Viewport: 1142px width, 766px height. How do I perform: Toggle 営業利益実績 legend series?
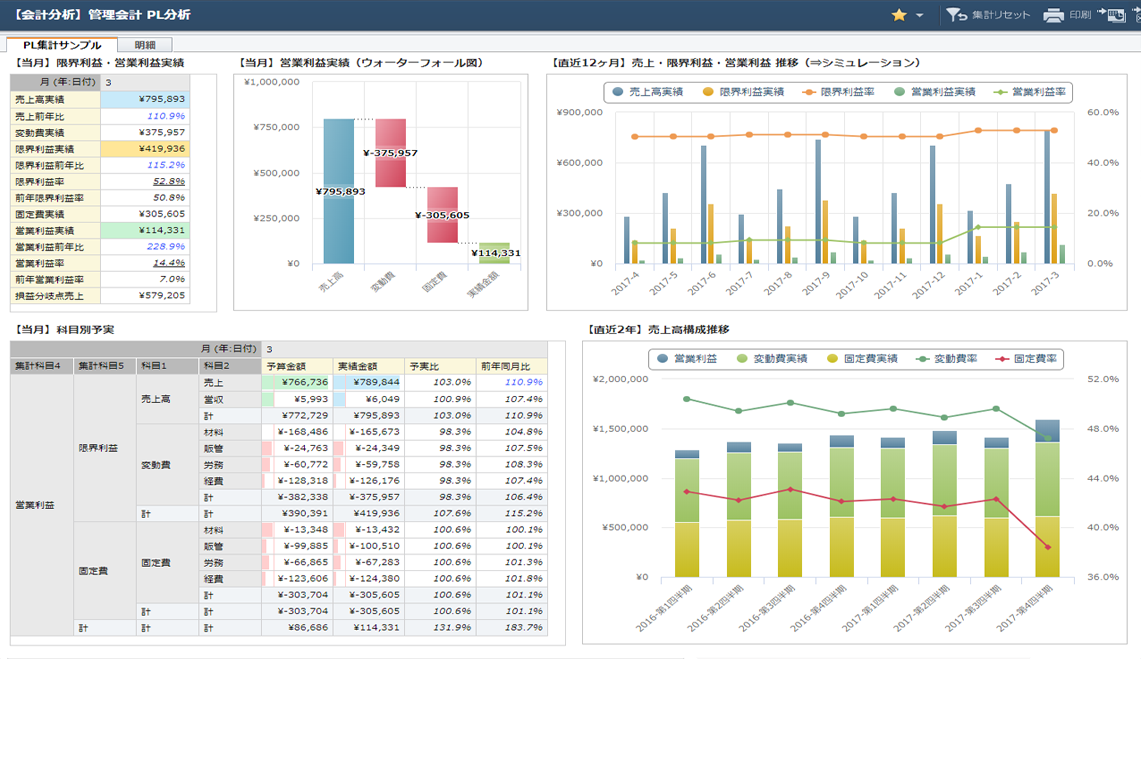point(934,92)
